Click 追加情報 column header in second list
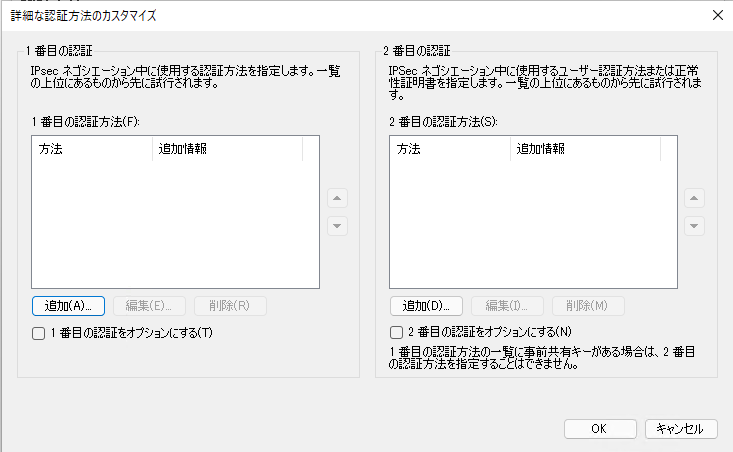 point(586,149)
